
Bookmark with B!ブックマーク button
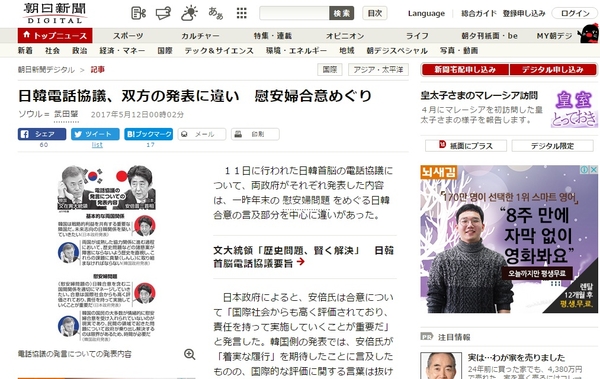(148, 134)
